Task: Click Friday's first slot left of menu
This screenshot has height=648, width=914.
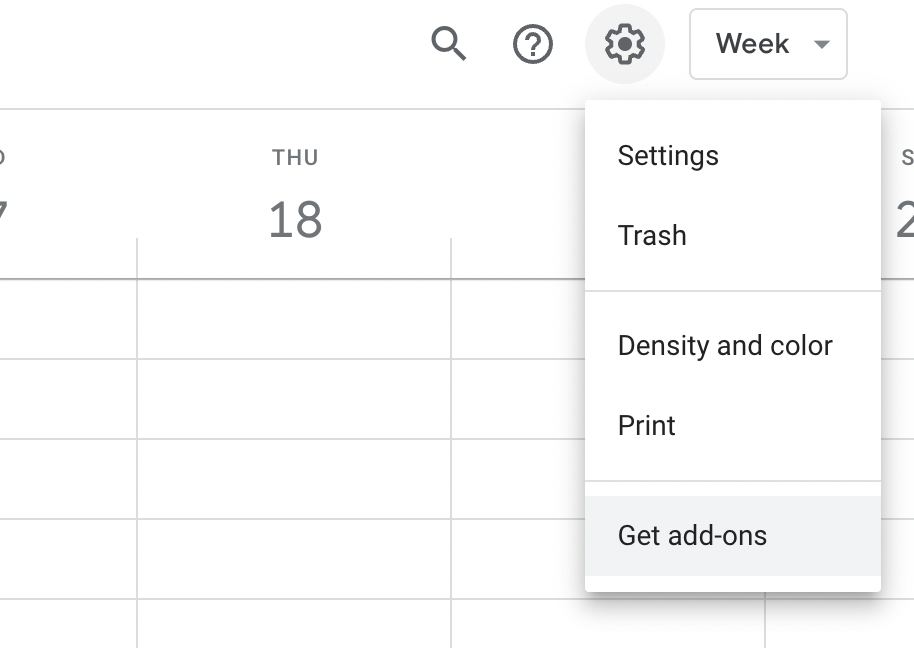Action: pyautogui.click(x=517, y=319)
